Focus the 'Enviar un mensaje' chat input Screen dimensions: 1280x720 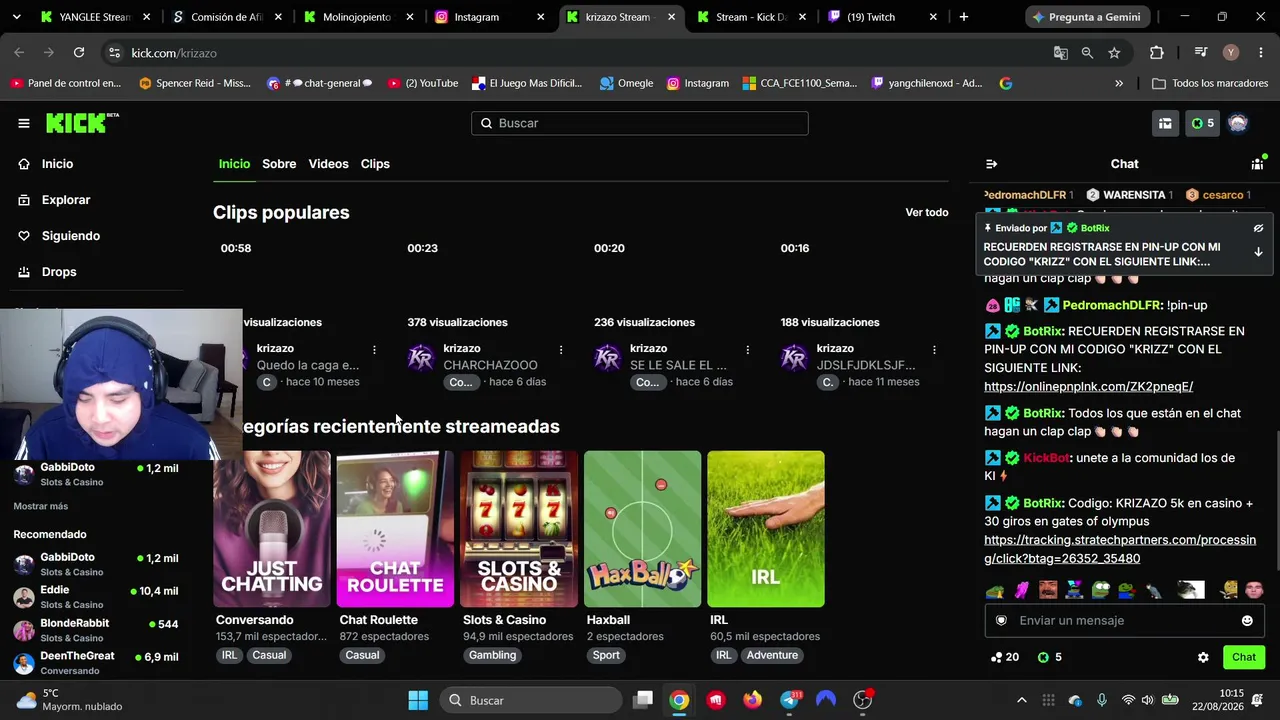pos(1125,620)
